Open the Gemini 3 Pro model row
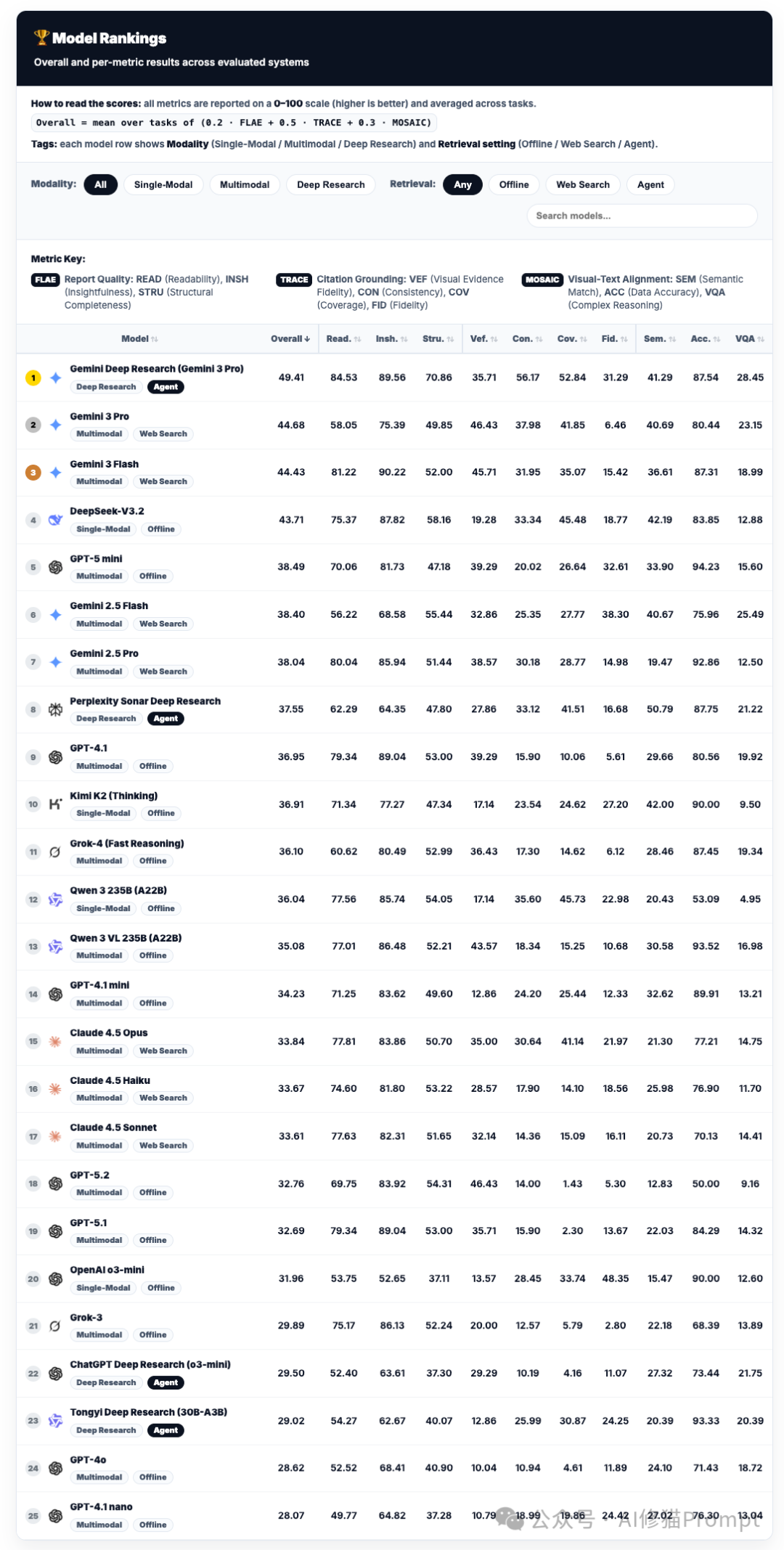 coord(99,417)
